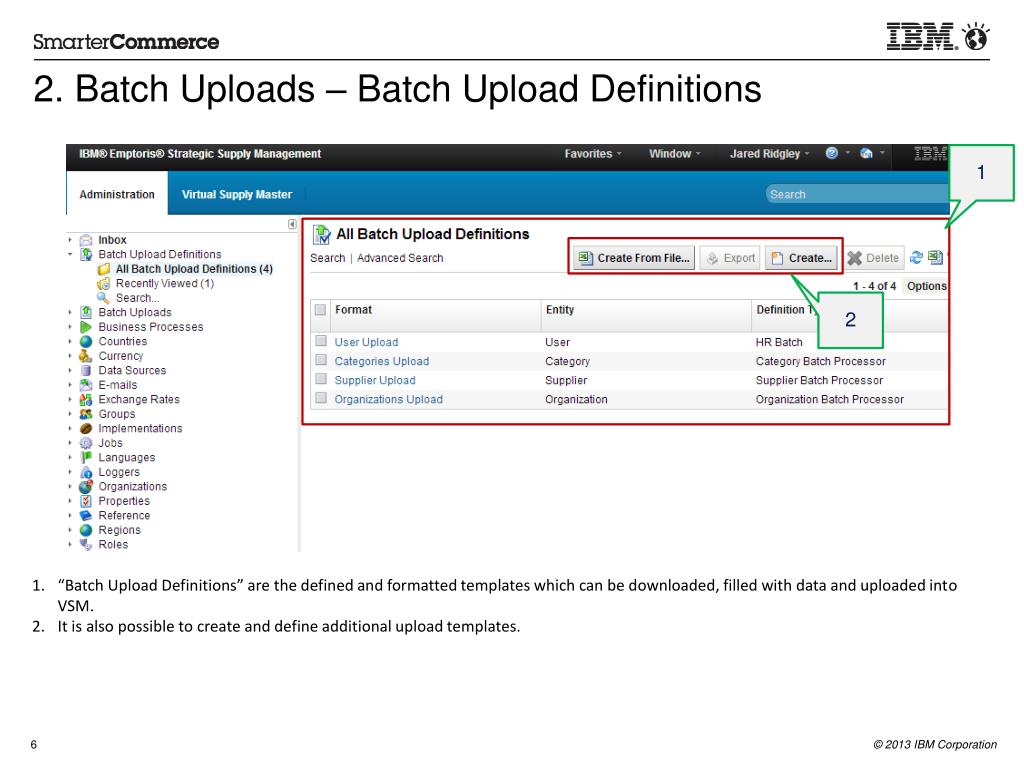
Task: Click the Jobs gear icon
Action: (x=86, y=443)
